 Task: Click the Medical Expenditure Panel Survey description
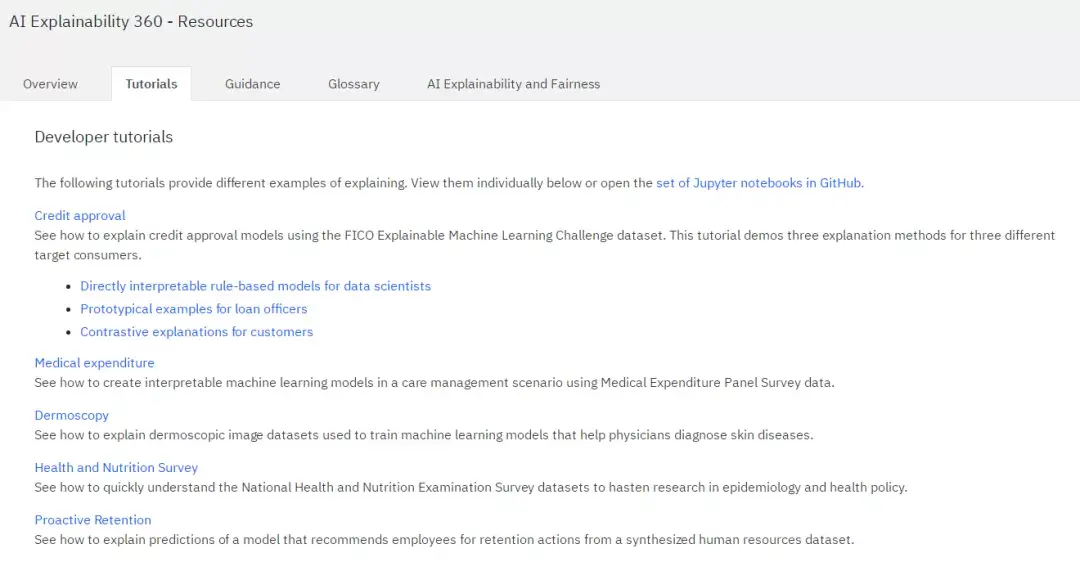pyautogui.click(x=434, y=382)
